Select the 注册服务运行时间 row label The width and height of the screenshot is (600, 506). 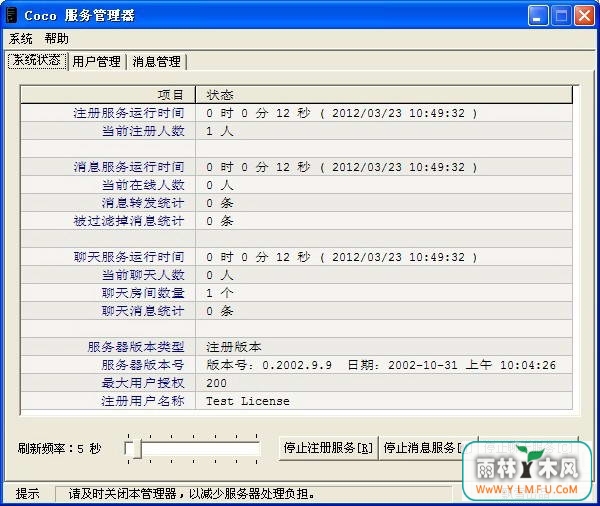pos(129,113)
